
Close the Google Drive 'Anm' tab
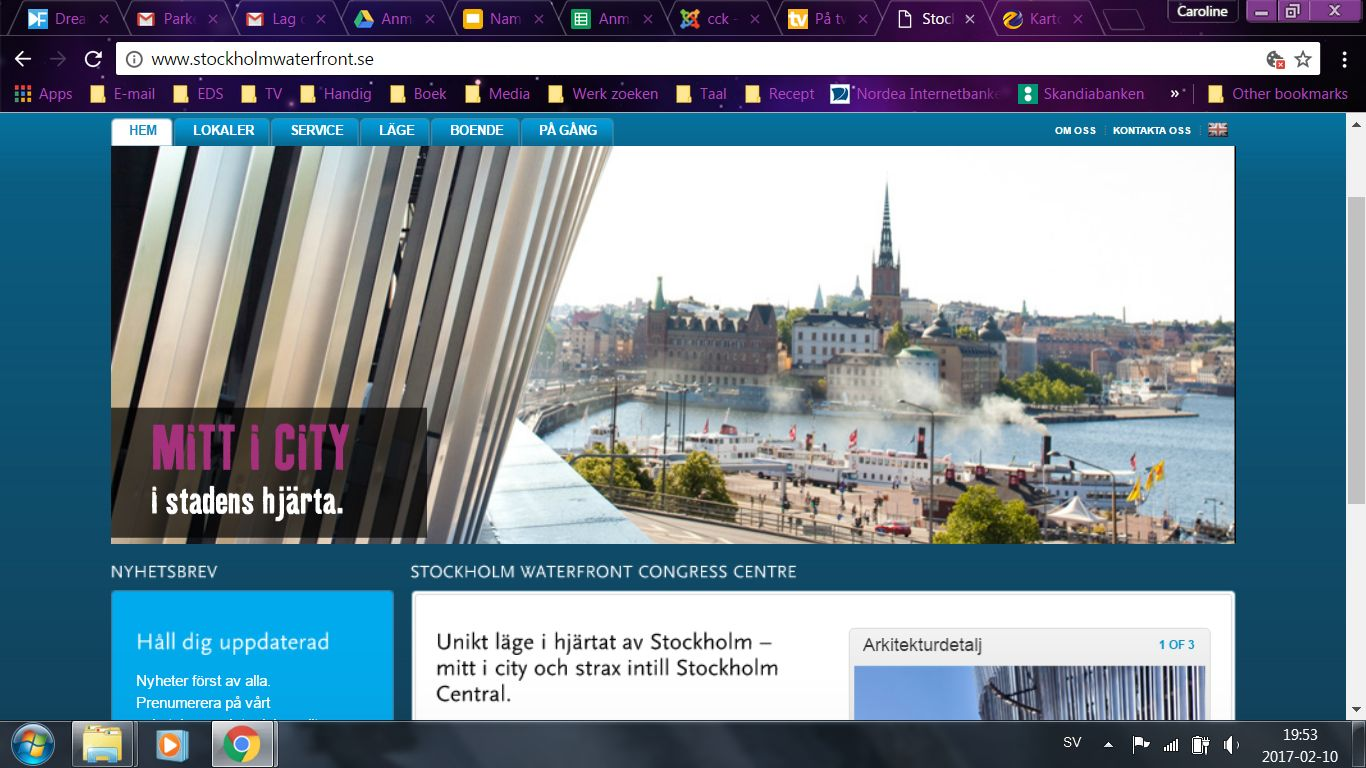point(428,19)
